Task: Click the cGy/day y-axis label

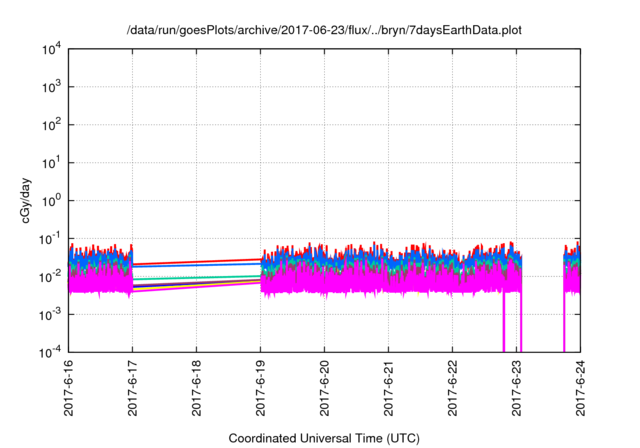Action: point(26,200)
